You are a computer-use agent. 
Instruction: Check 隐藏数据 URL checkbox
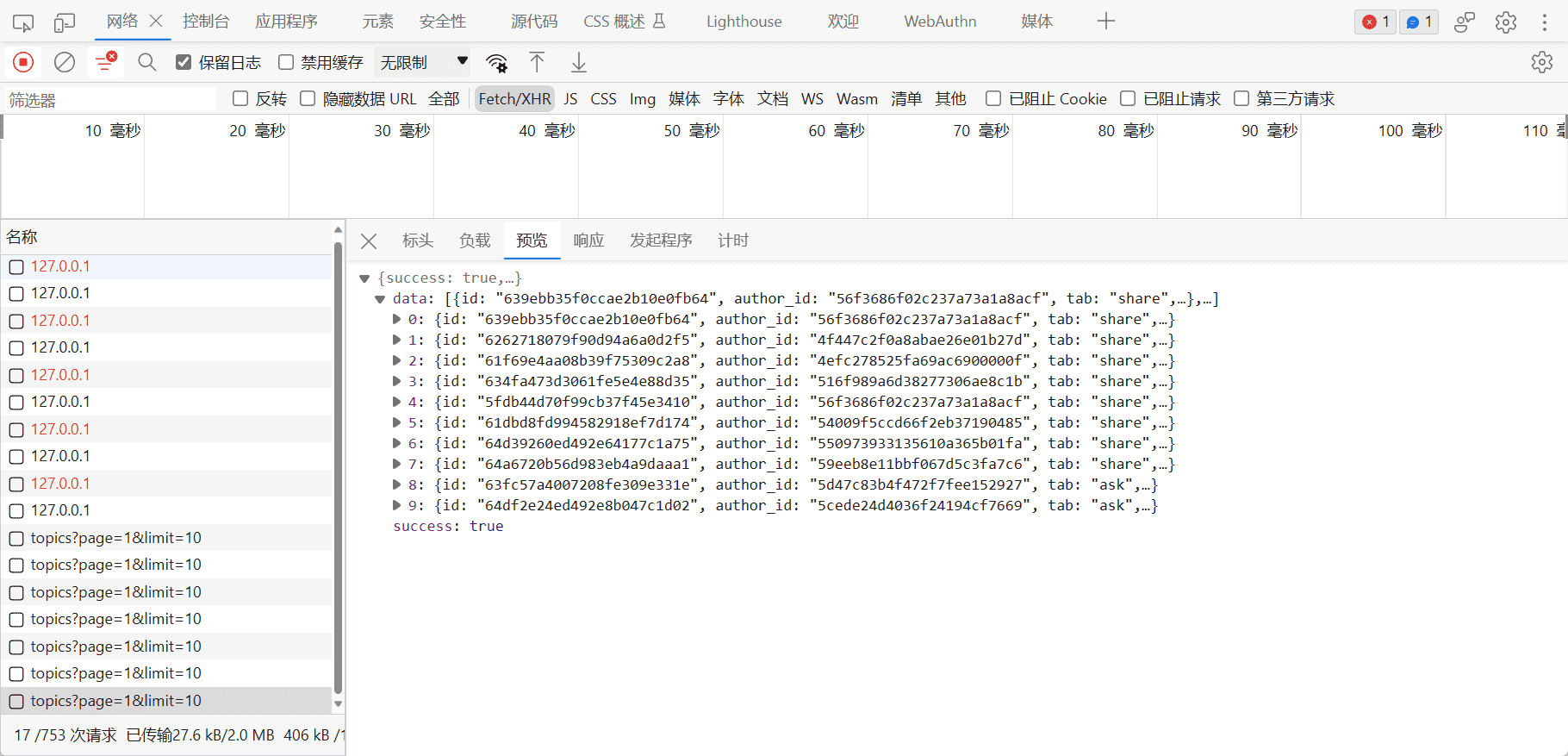(x=308, y=98)
